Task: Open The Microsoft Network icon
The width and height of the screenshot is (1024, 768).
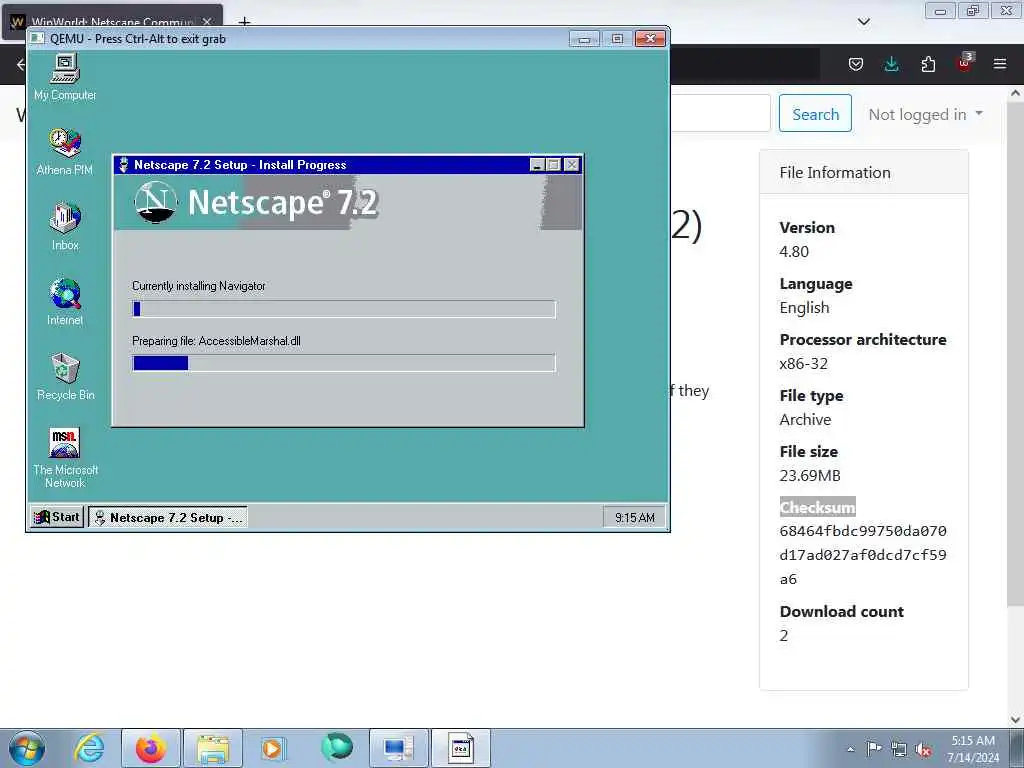Action: [x=65, y=458]
